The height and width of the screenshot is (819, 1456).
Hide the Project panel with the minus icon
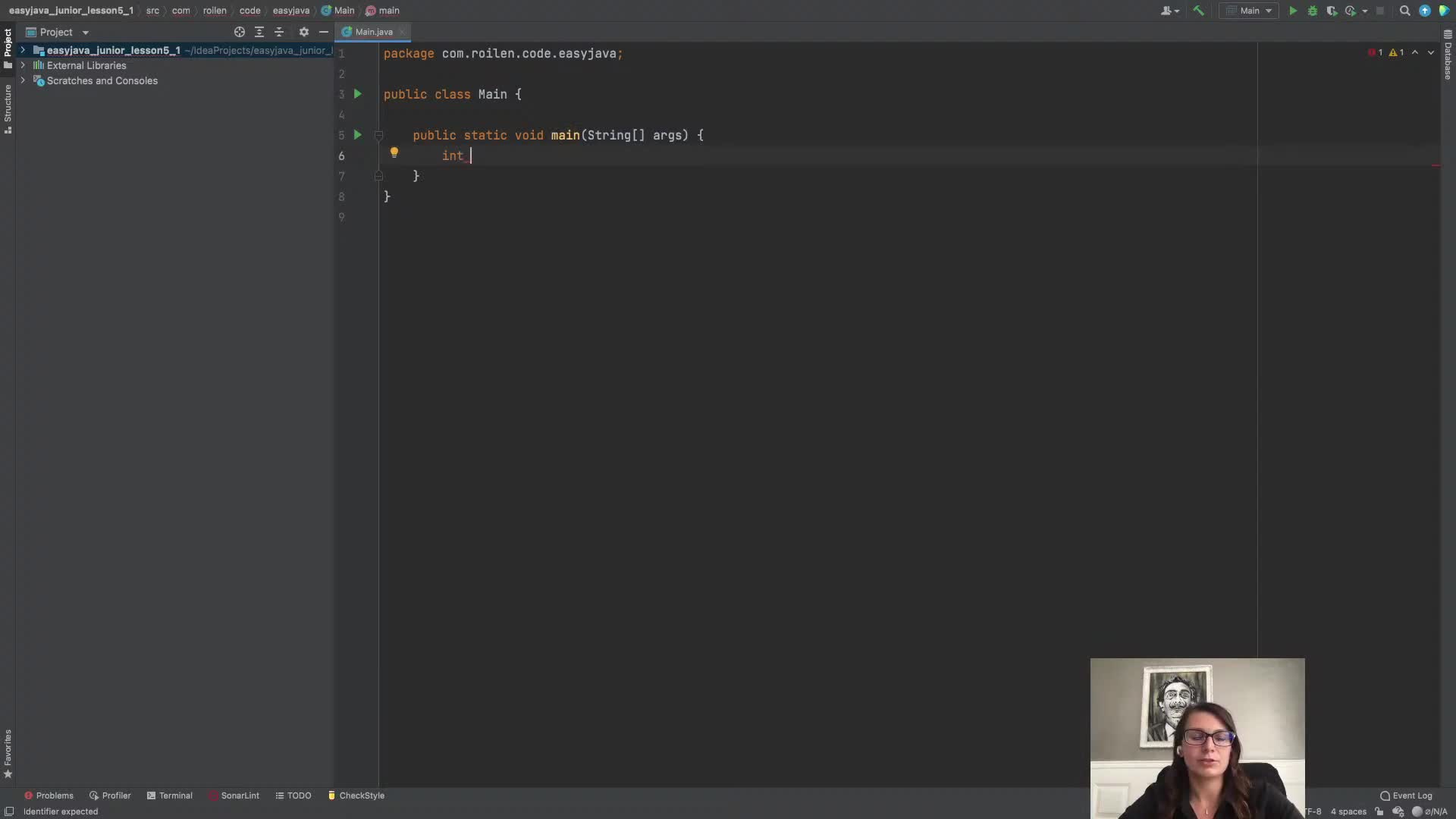click(x=324, y=32)
